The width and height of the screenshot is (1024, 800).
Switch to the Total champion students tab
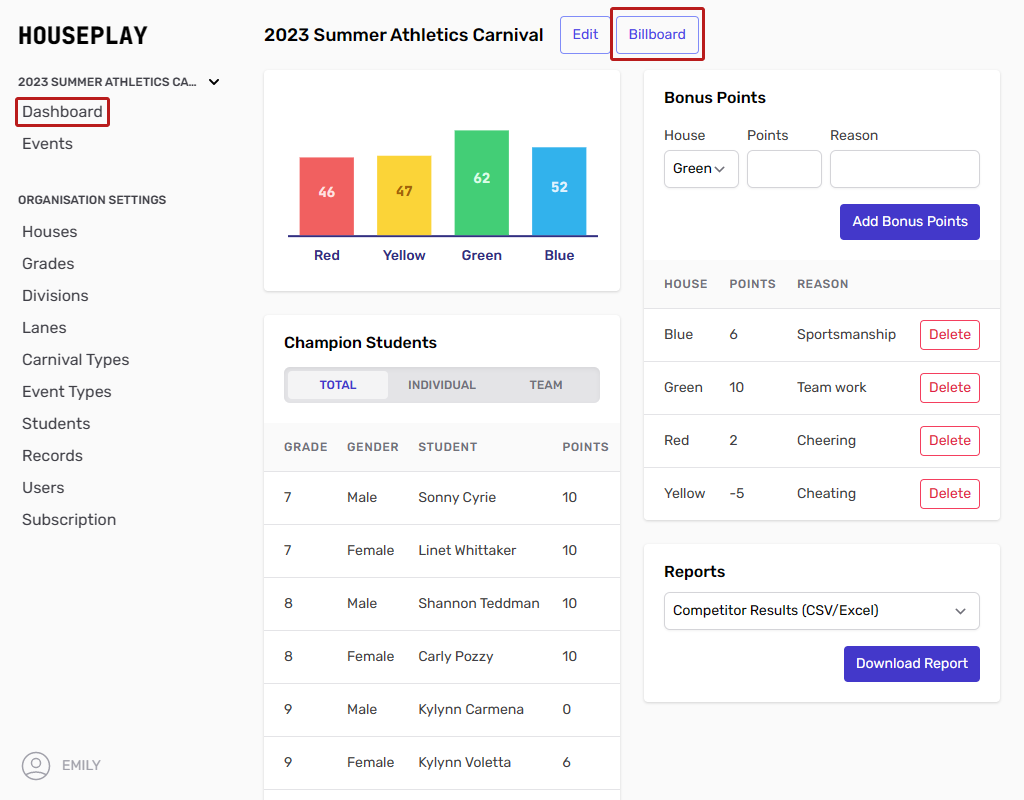click(x=338, y=385)
